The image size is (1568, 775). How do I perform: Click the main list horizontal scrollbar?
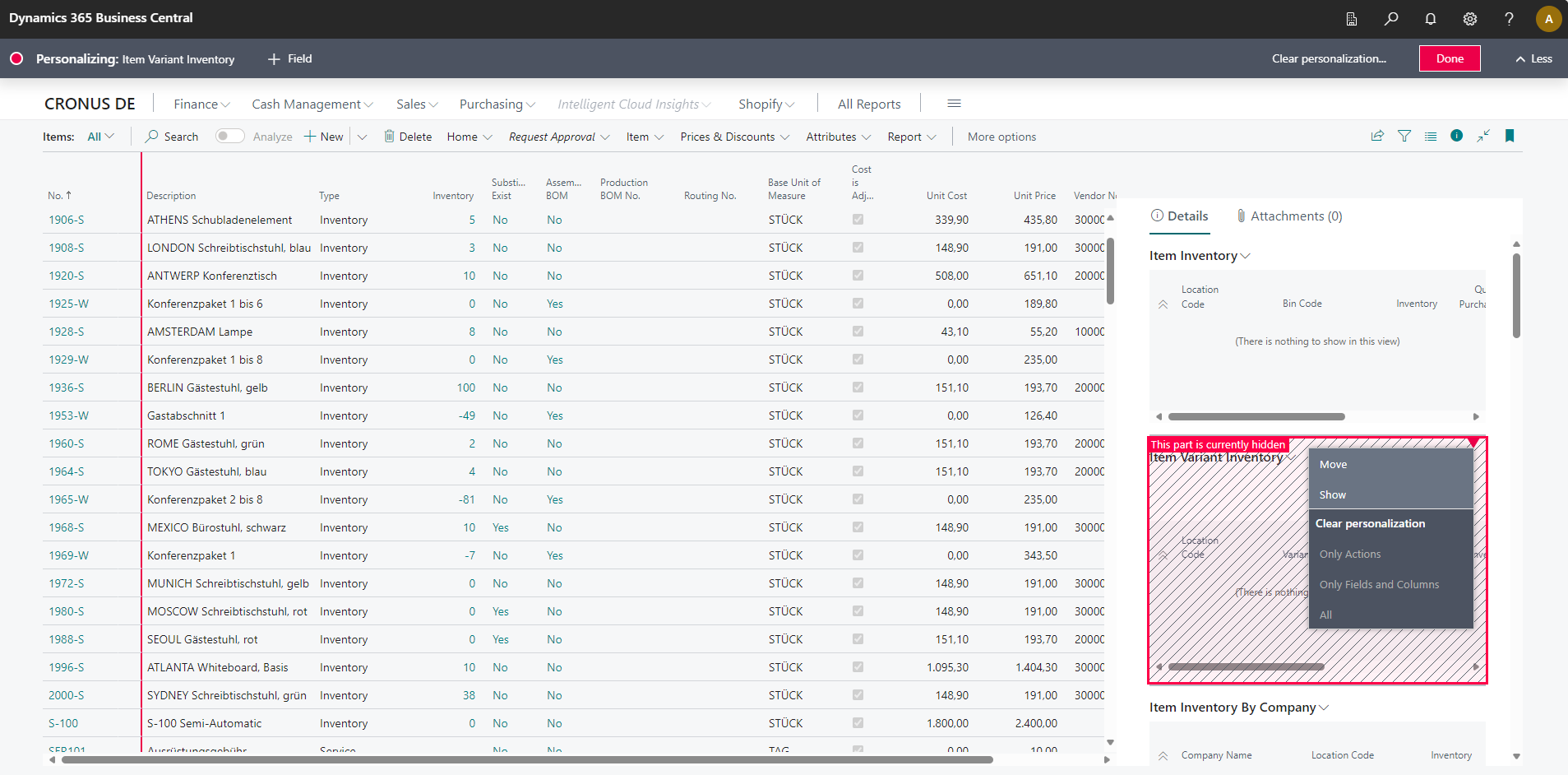pyautogui.click(x=526, y=759)
